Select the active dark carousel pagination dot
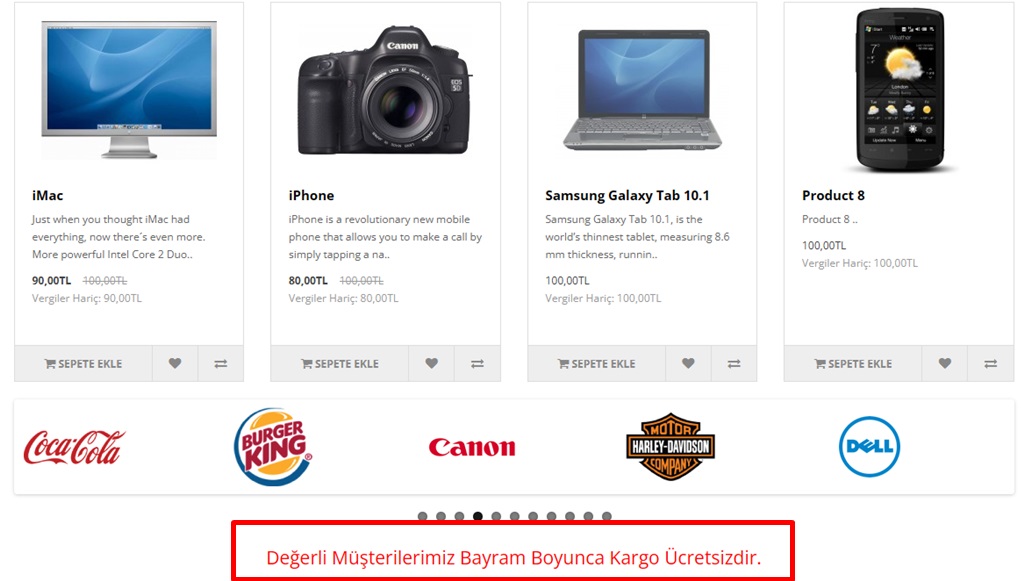This screenshot has width=1024, height=581. (x=478, y=516)
